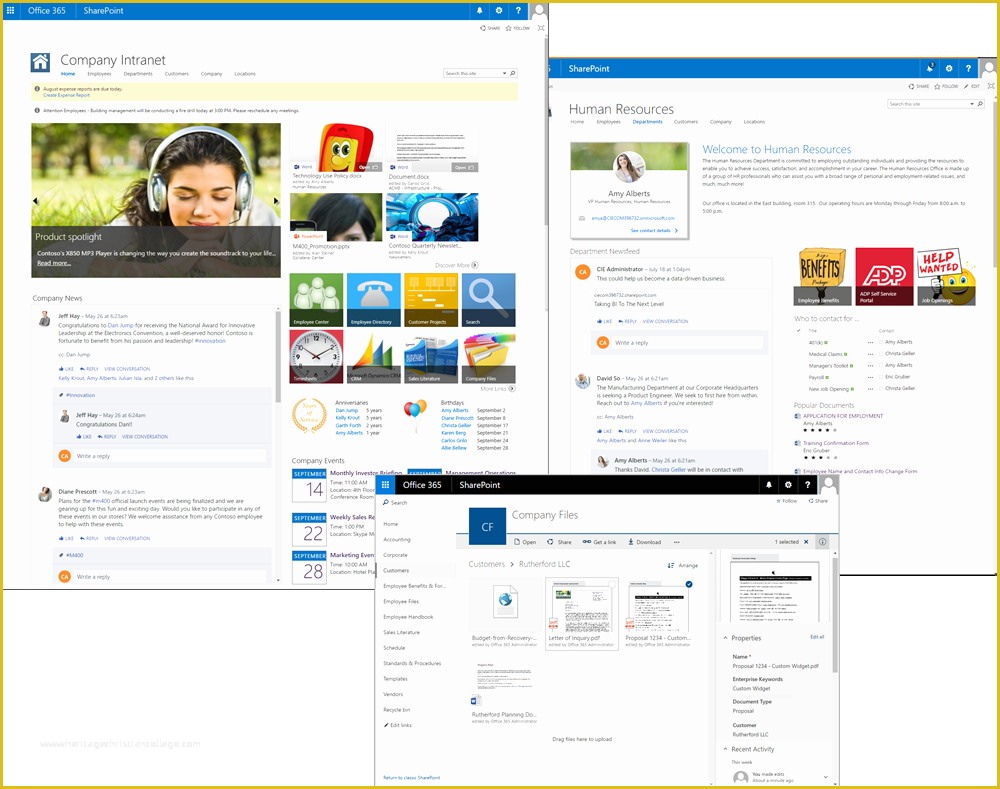Open the Employee Directory phone tile

click(x=374, y=300)
